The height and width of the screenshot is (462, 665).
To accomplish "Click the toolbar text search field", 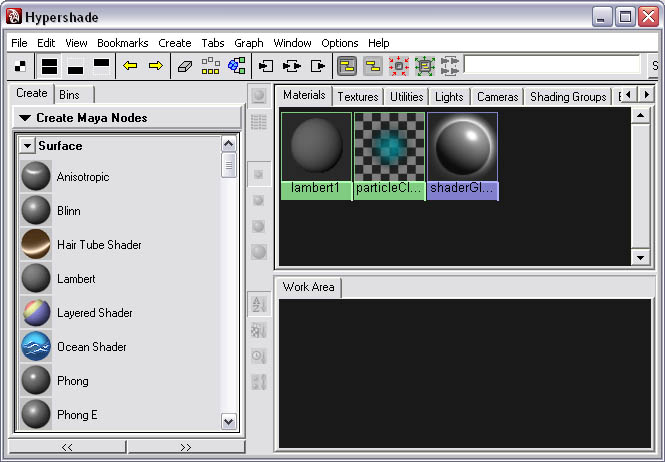I will (552, 65).
